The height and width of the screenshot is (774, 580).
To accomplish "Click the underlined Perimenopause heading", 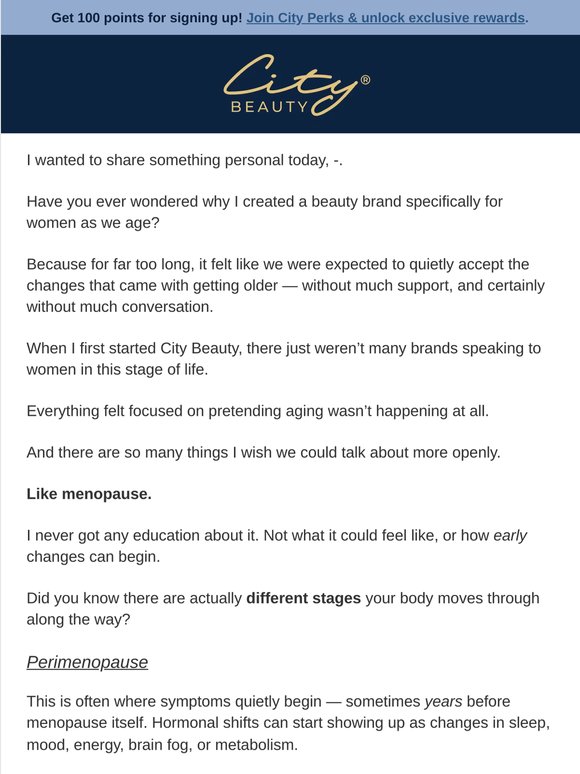I will click(x=87, y=662).
